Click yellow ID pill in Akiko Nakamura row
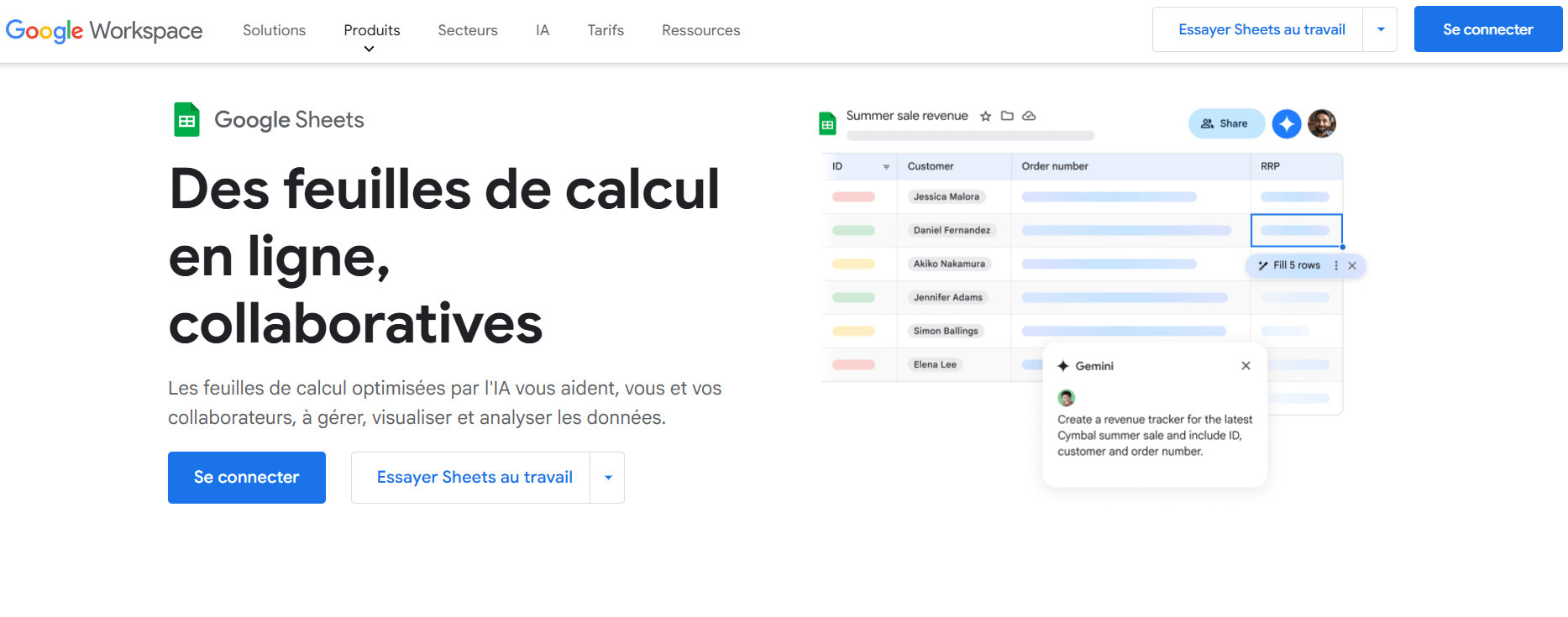The width and height of the screenshot is (1568, 617). pos(853,264)
